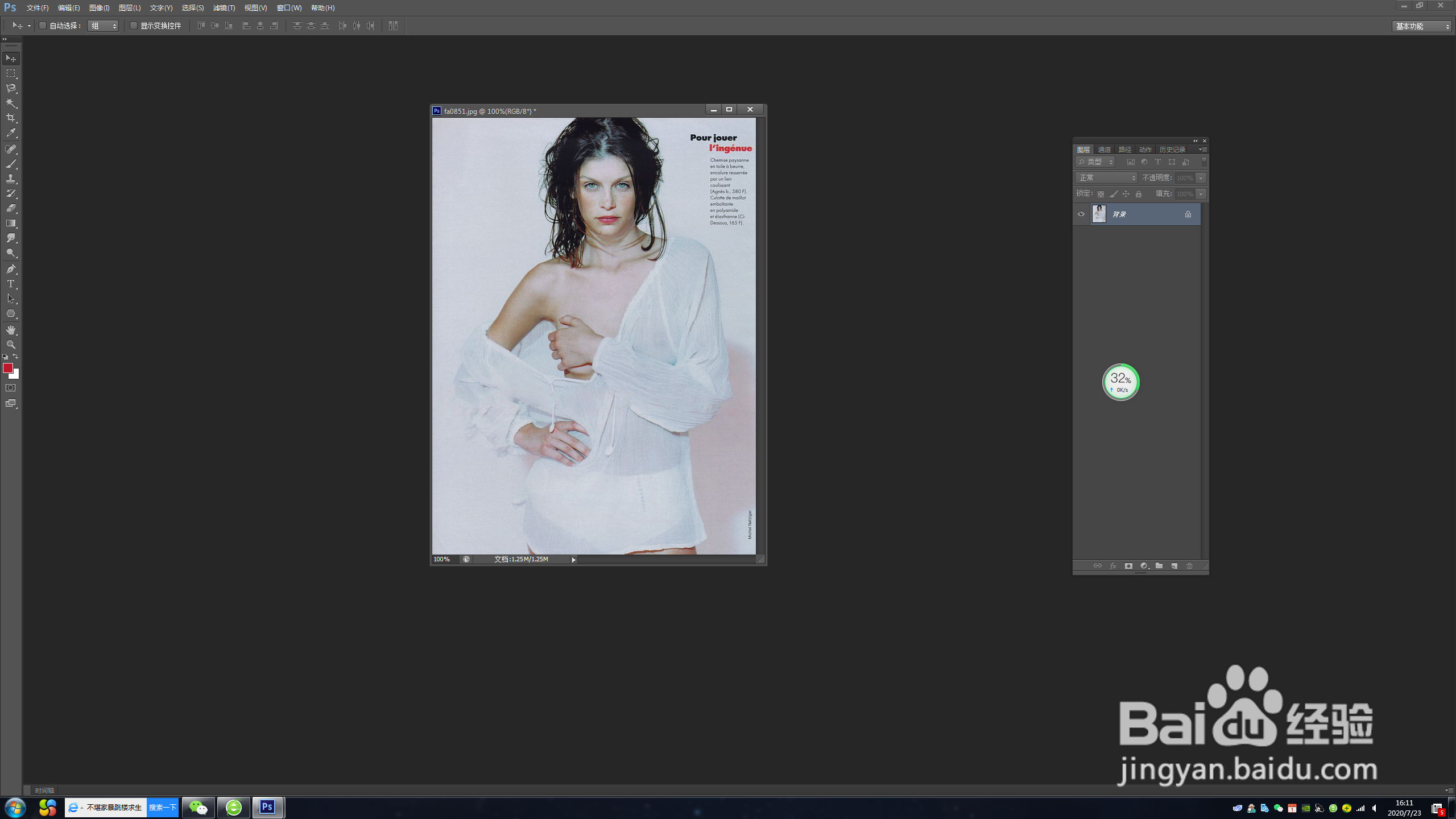Select the Hand tool

(x=11, y=330)
